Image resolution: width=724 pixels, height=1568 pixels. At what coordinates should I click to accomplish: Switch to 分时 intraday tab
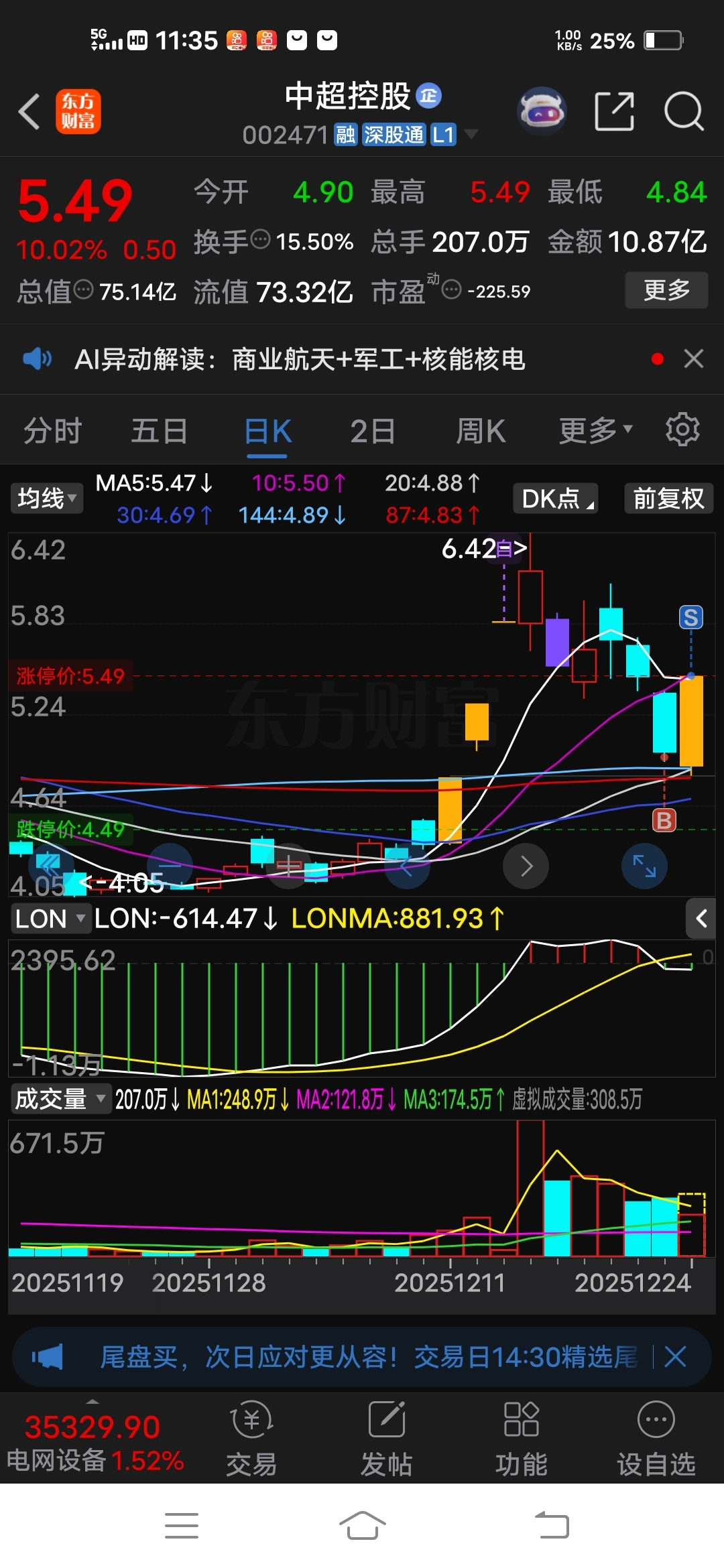point(53,430)
